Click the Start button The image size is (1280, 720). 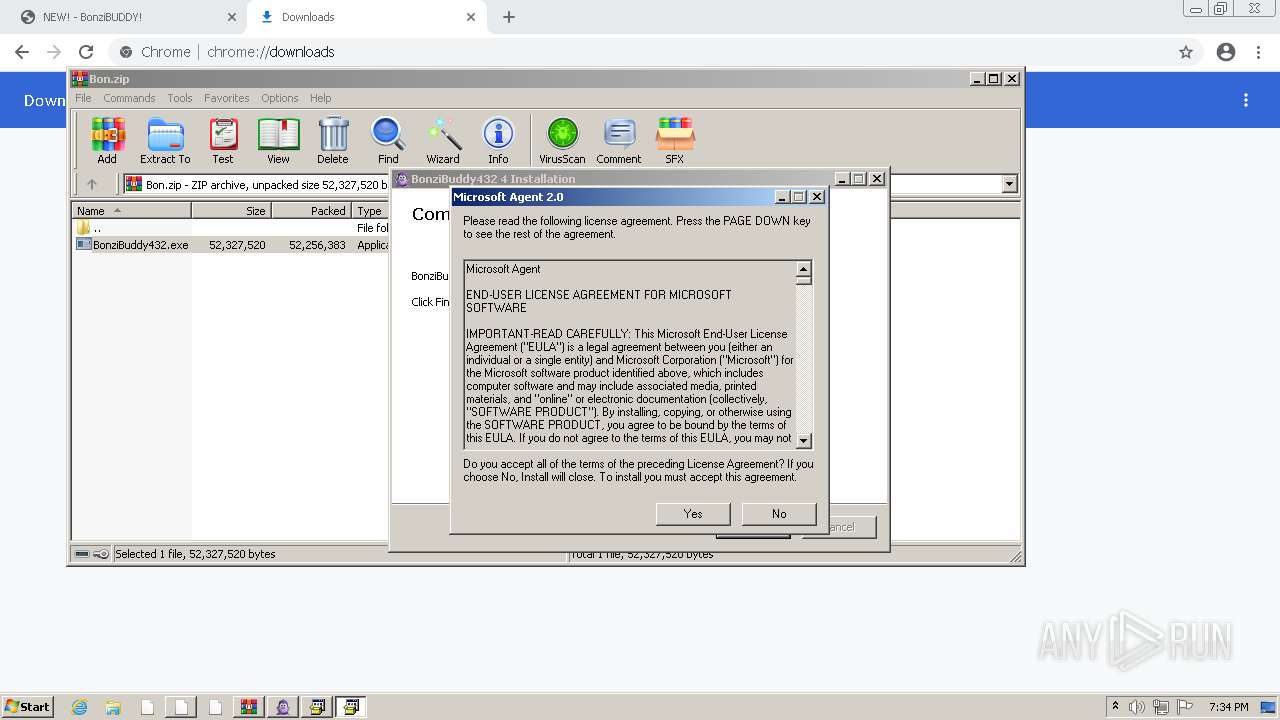click(28, 707)
